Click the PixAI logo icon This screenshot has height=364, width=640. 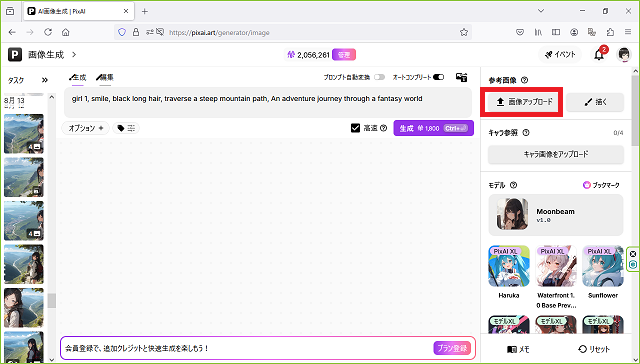(15, 54)
